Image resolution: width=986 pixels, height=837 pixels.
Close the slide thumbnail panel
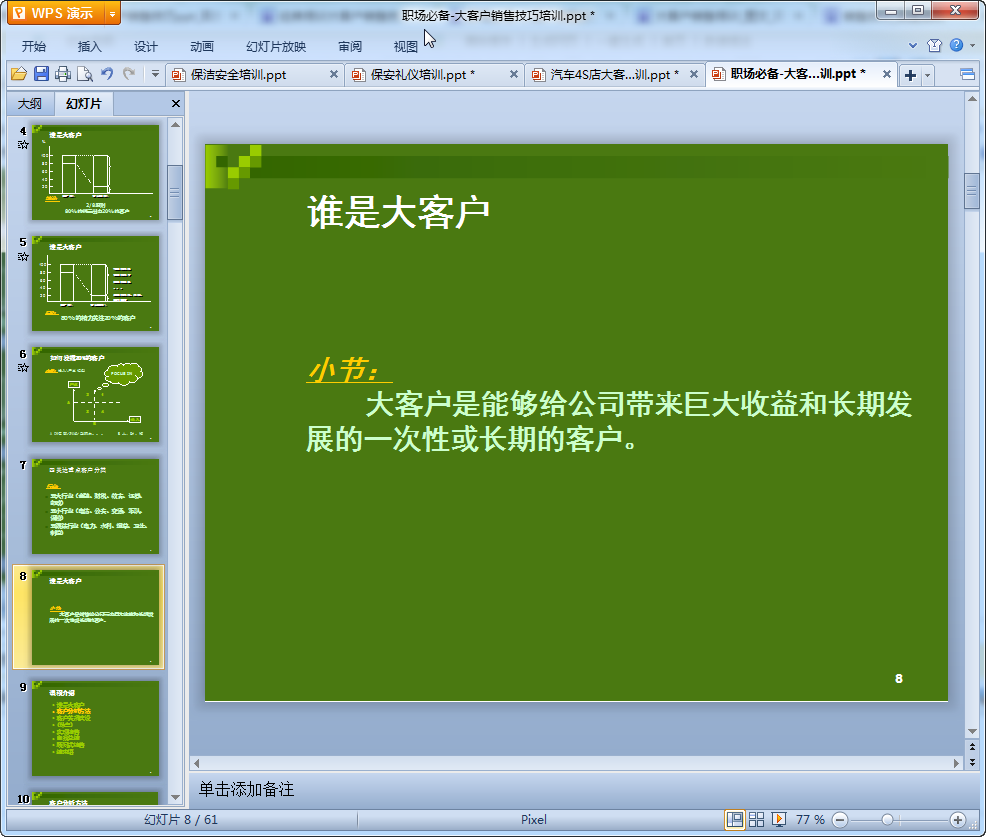click(x=175, y=104)
